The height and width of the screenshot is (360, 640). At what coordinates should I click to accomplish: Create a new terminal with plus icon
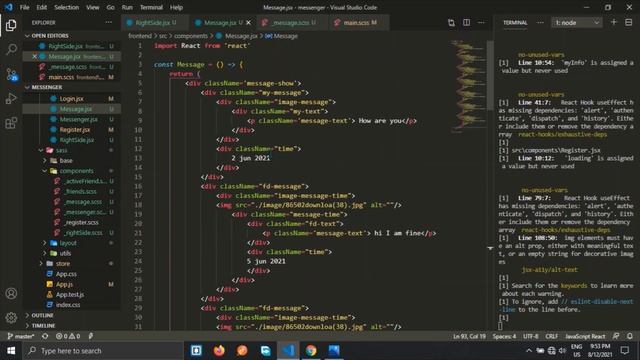click(613, 22)
